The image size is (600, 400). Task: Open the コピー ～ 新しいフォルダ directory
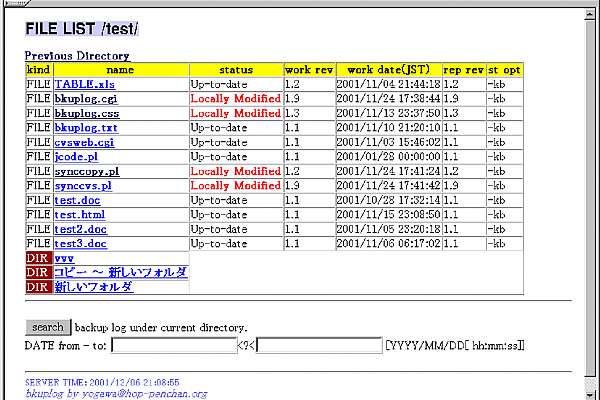tap(120, 273)
